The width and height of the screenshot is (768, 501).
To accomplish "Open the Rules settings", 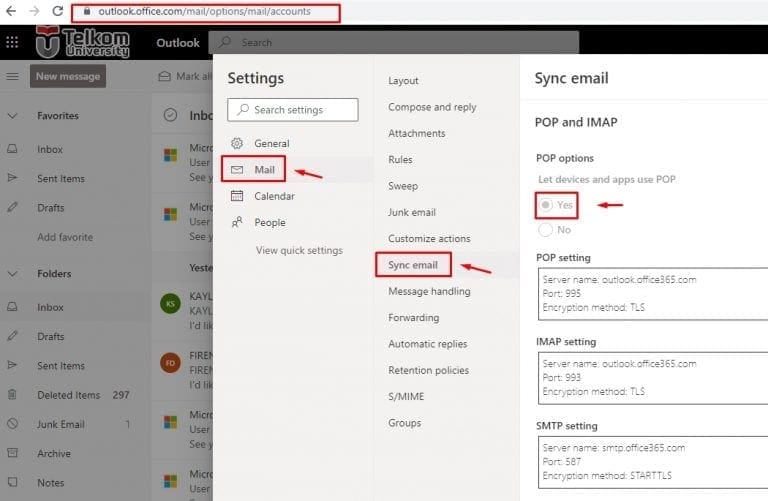I will click(x=400, y=160).
